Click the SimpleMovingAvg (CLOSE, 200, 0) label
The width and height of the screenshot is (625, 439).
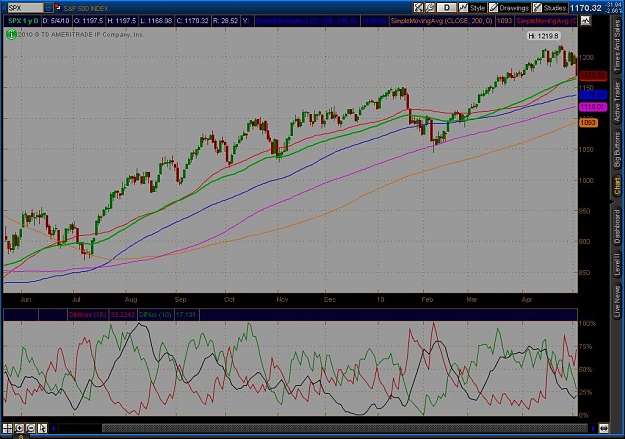click(x=441, y=21)
